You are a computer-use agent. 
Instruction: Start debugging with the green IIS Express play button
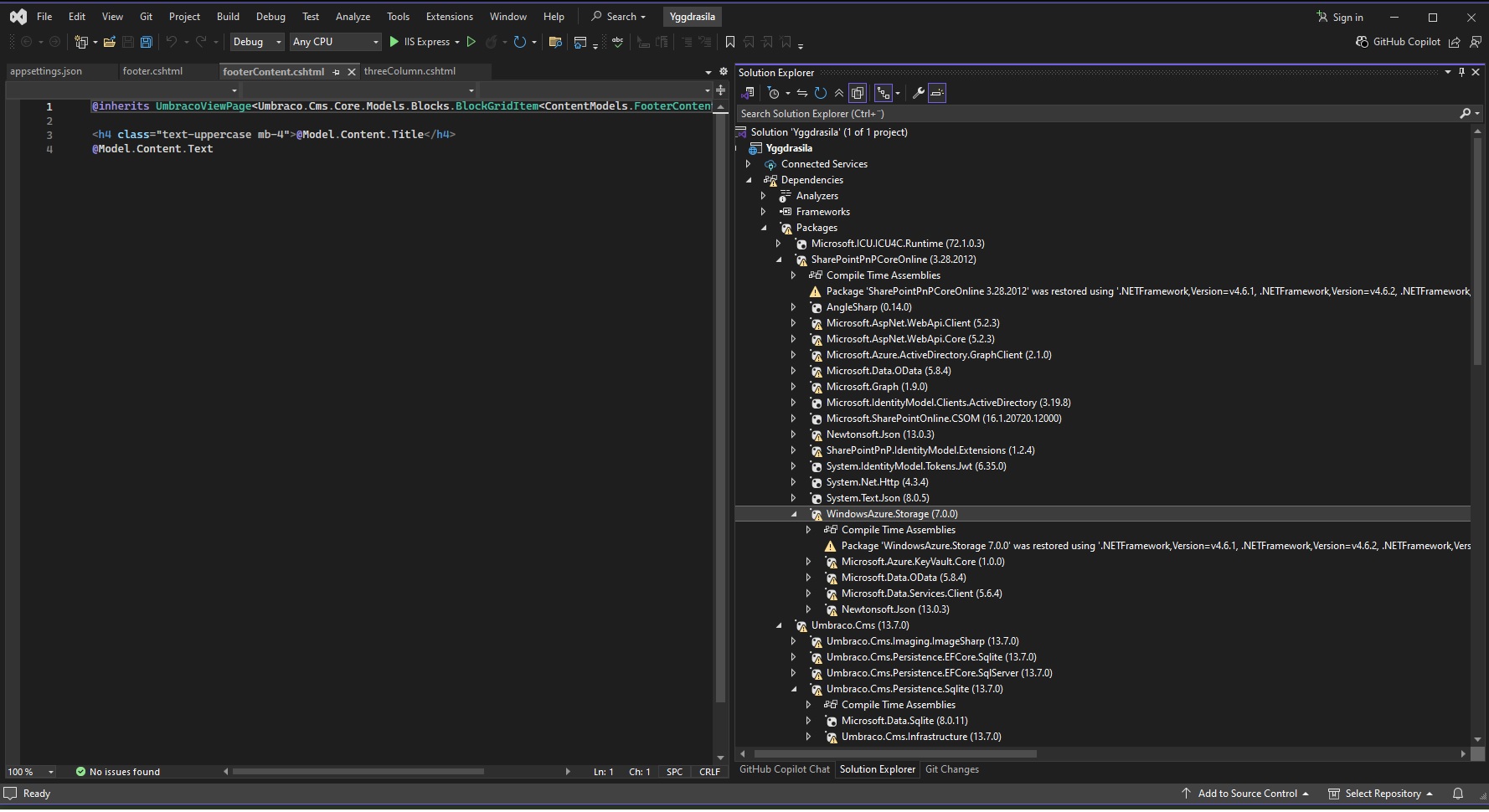point(394,42)
